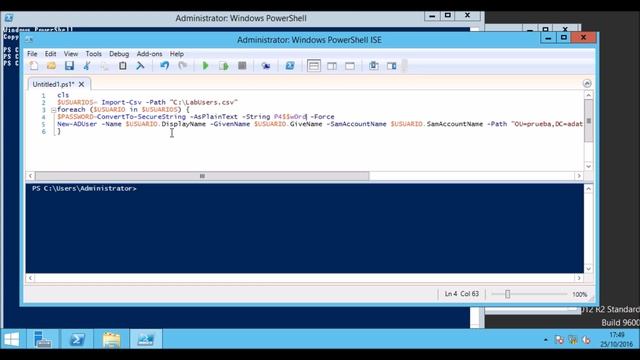Cut selection using the scissors icon
The height and width of the screenshot is (360, 640).
(x=87, y=66)
